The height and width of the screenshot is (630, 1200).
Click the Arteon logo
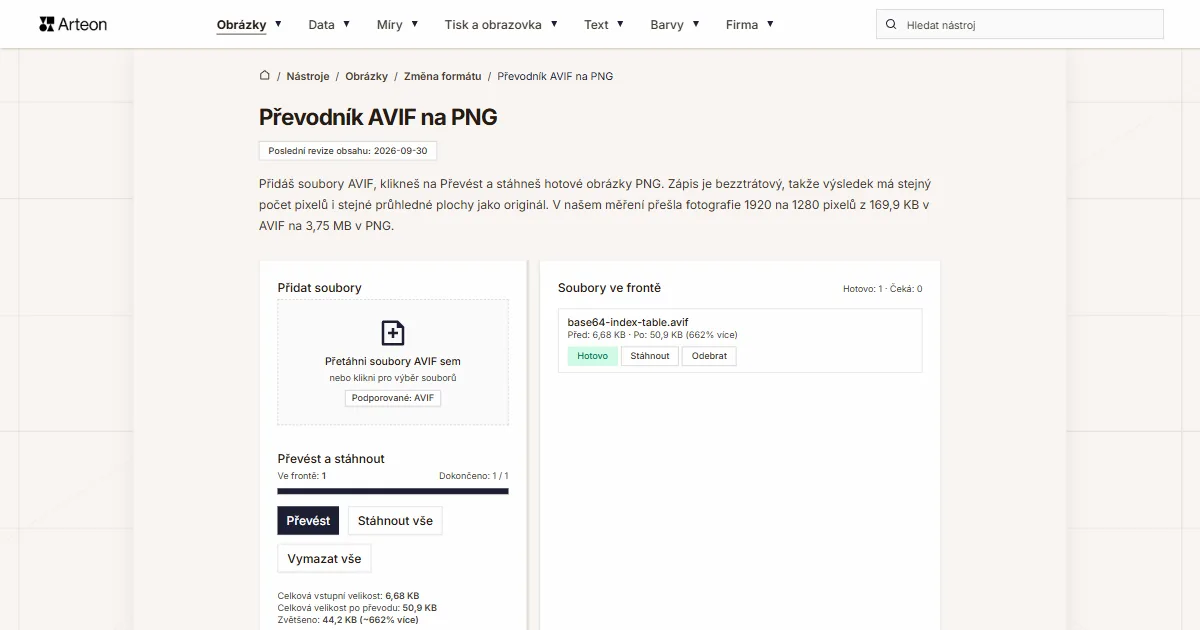[73, 24]
